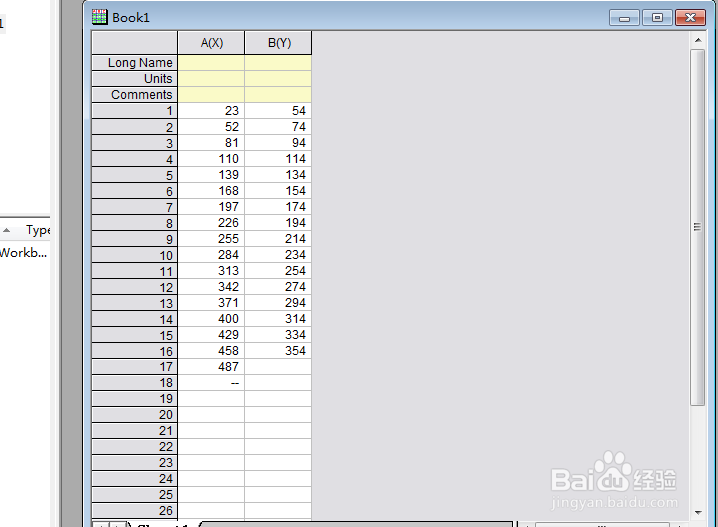
Task: Click cell containing 23 in column A
Action: tap(211, 111)
